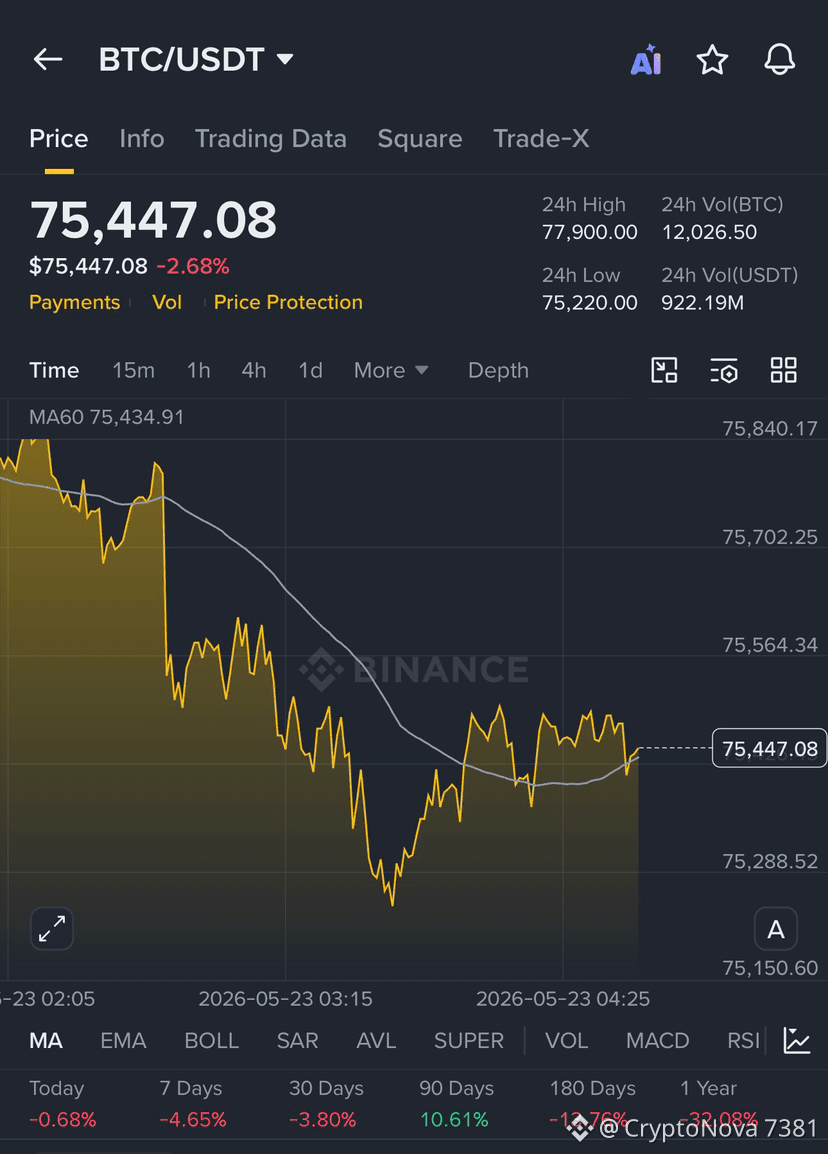Tap the Today -0.68% performance
The image size is (828, 1154).
coord(63,1104)
